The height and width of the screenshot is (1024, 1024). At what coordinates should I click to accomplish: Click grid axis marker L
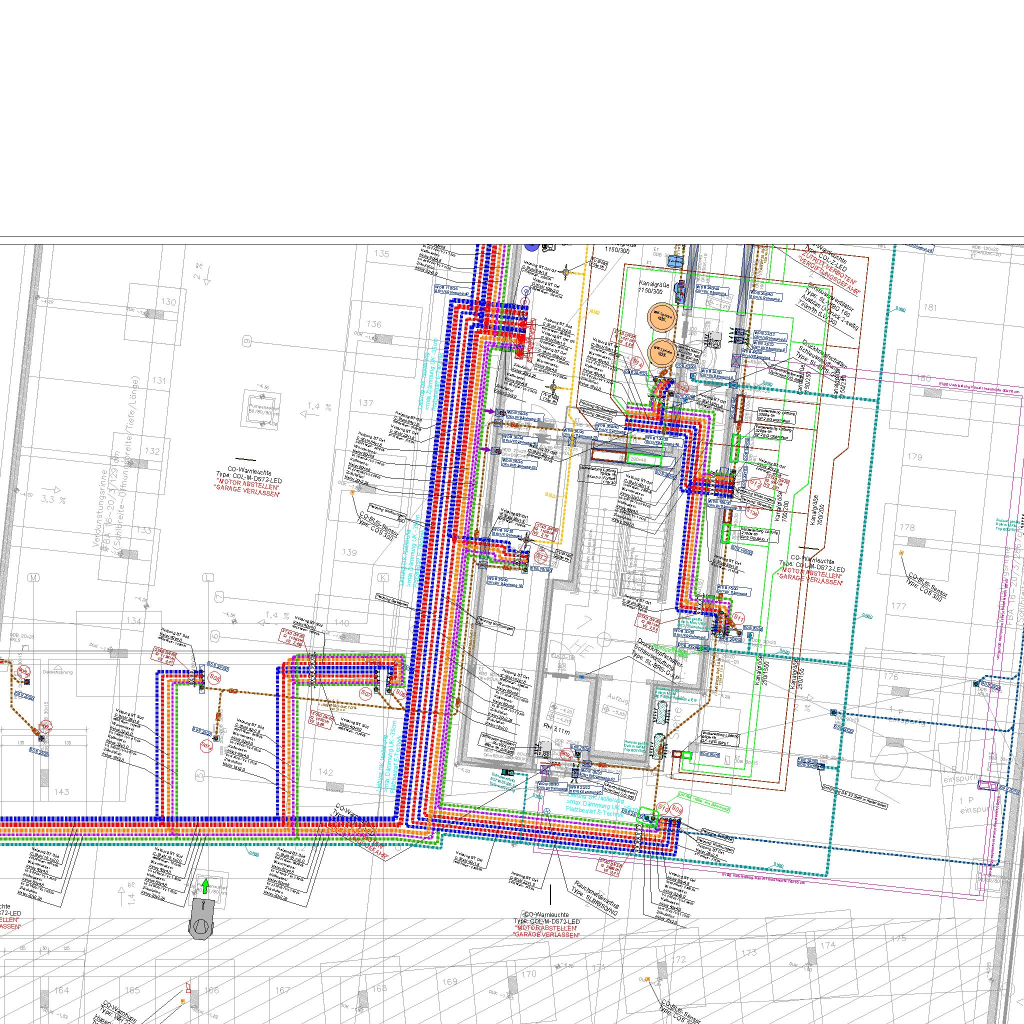tap(208, 578)
